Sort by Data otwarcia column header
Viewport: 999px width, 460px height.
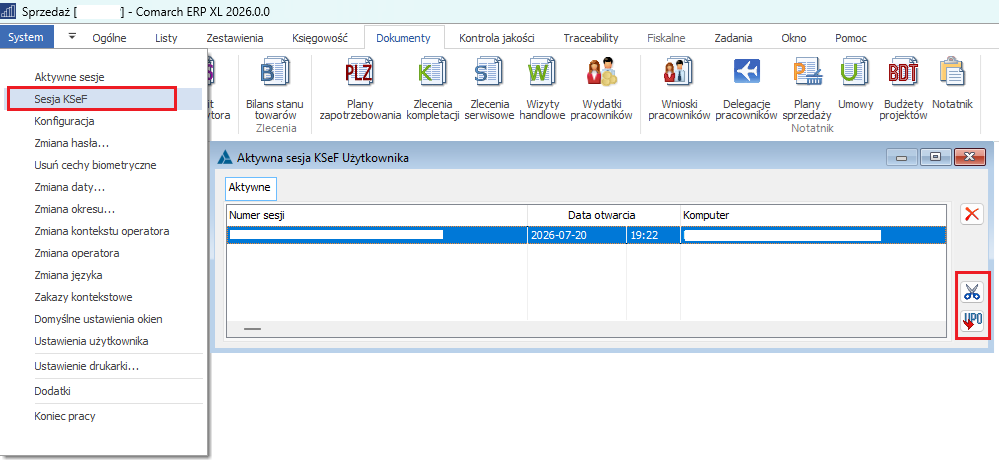604,215
